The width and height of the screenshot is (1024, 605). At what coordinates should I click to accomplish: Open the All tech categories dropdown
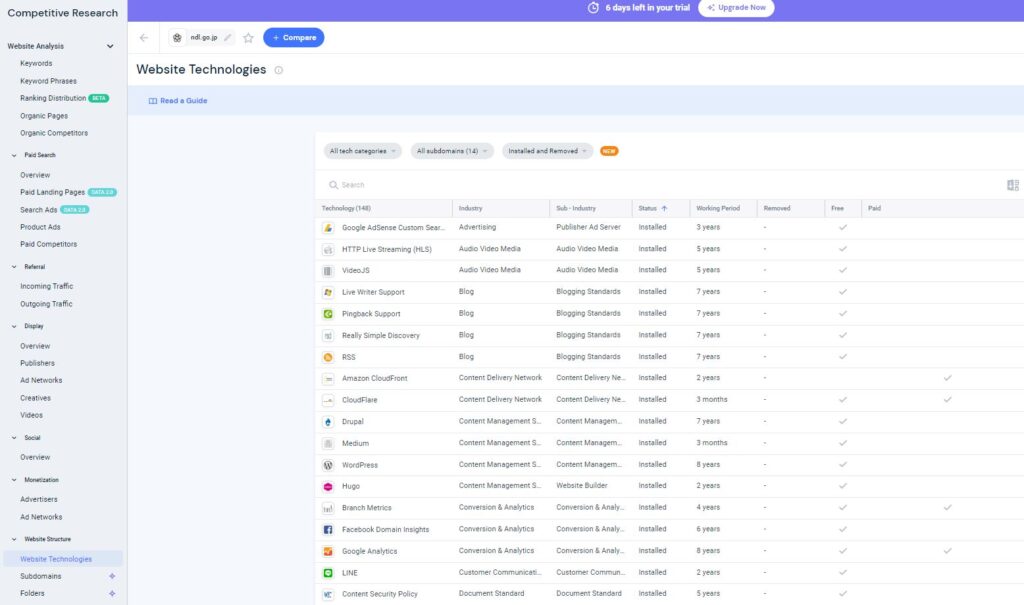pos(362,151)
